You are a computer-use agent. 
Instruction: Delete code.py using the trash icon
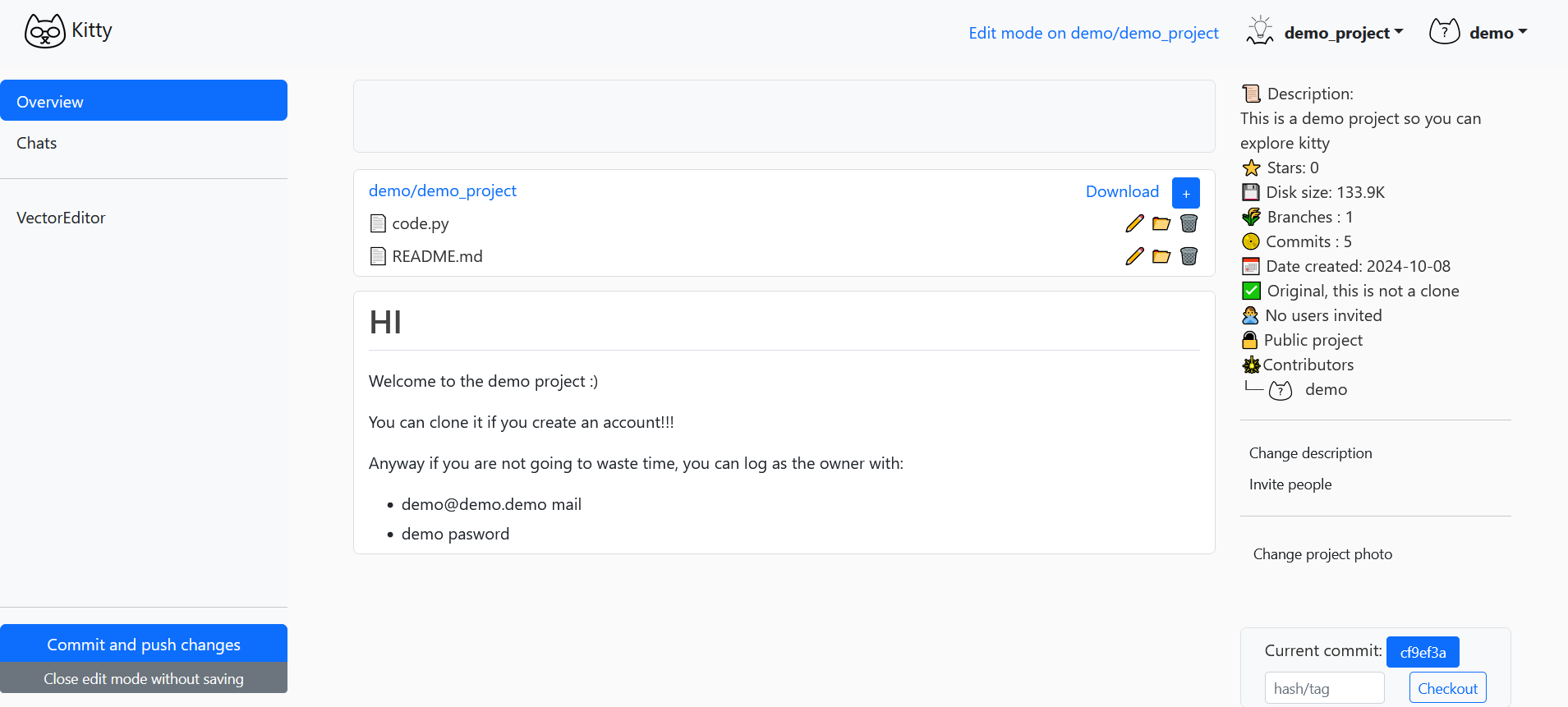[1189, 223]
